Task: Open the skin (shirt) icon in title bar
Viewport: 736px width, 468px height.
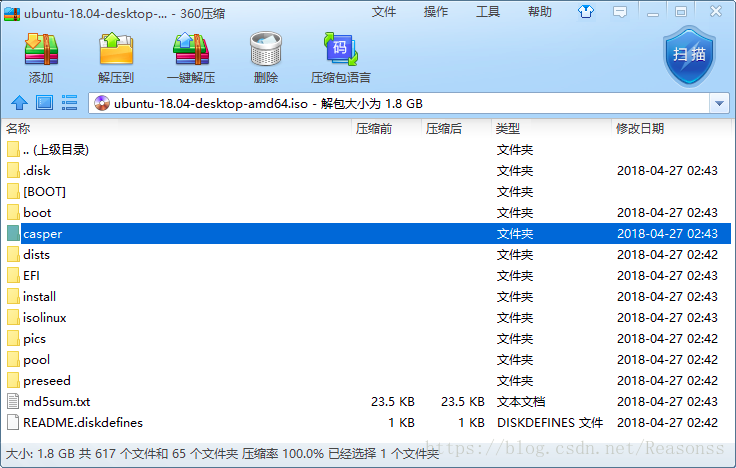Action: 585,12
